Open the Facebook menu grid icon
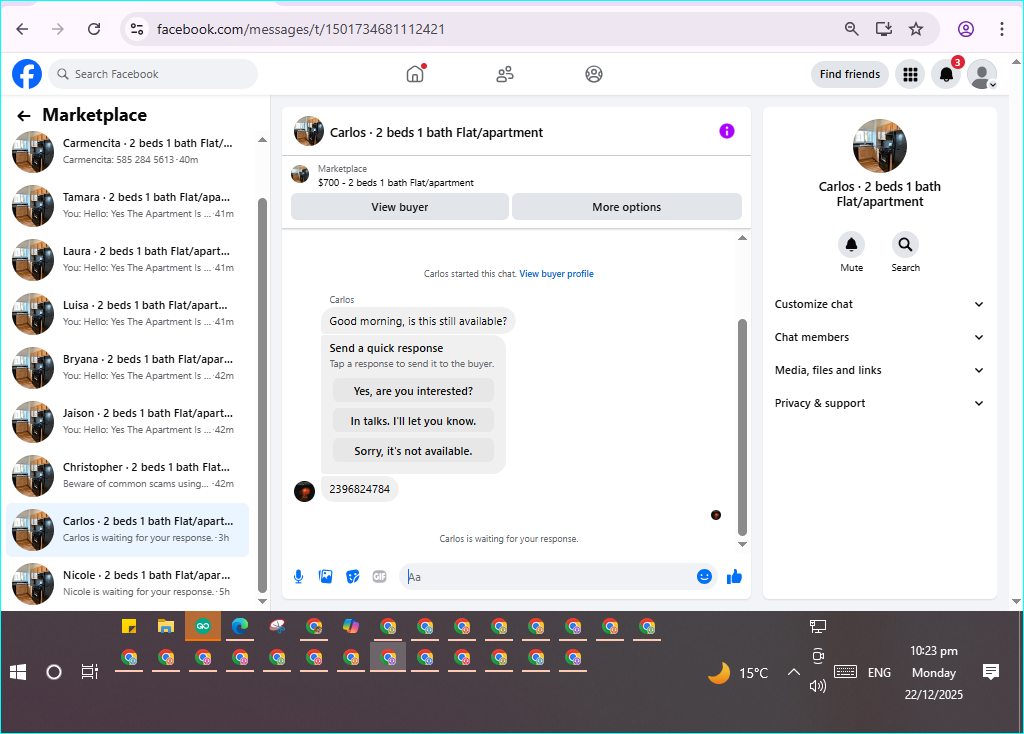1024x734 pixels. tap(910, 74)
